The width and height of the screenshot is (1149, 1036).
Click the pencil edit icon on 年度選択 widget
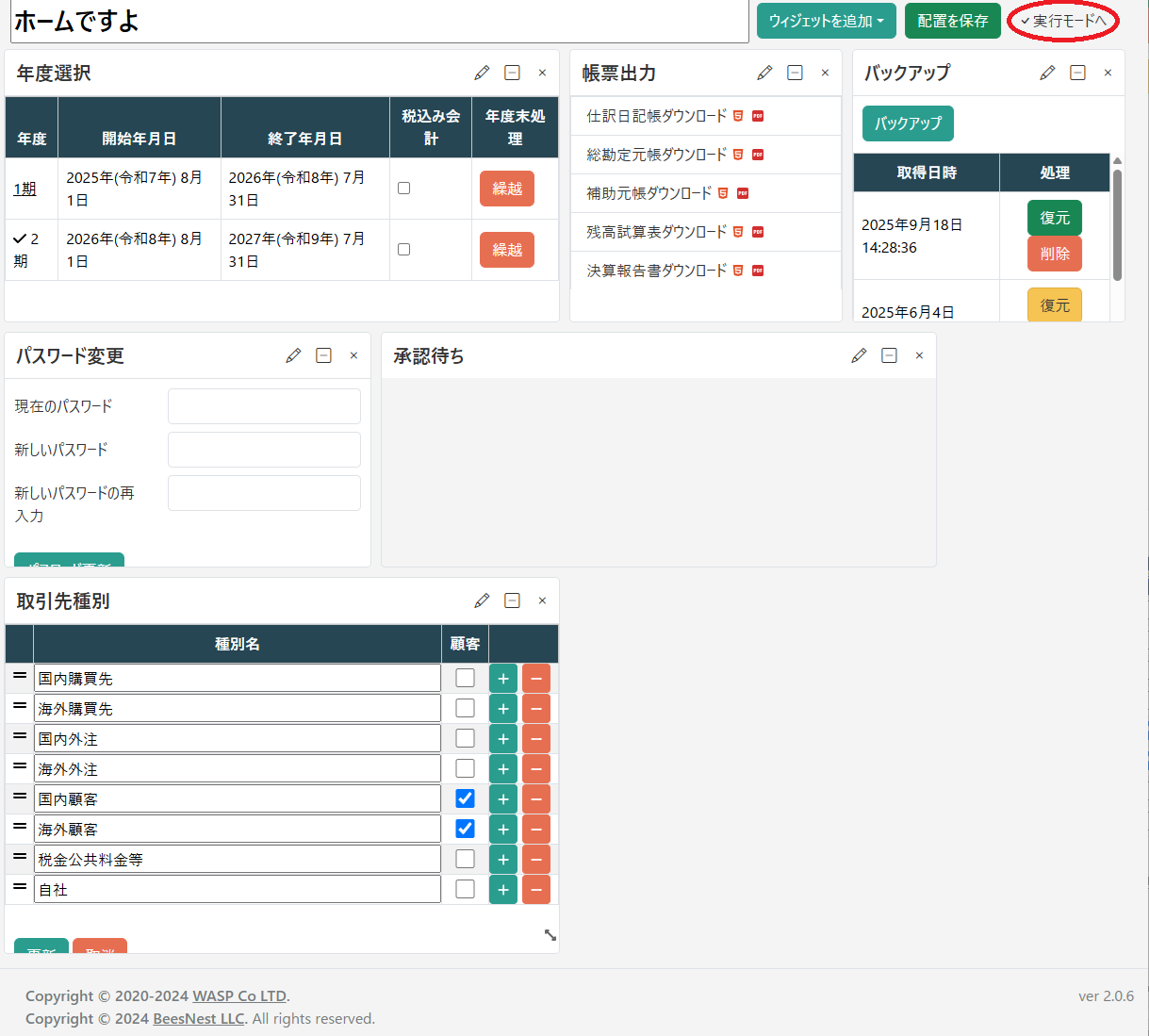click(x=482, y=73)
